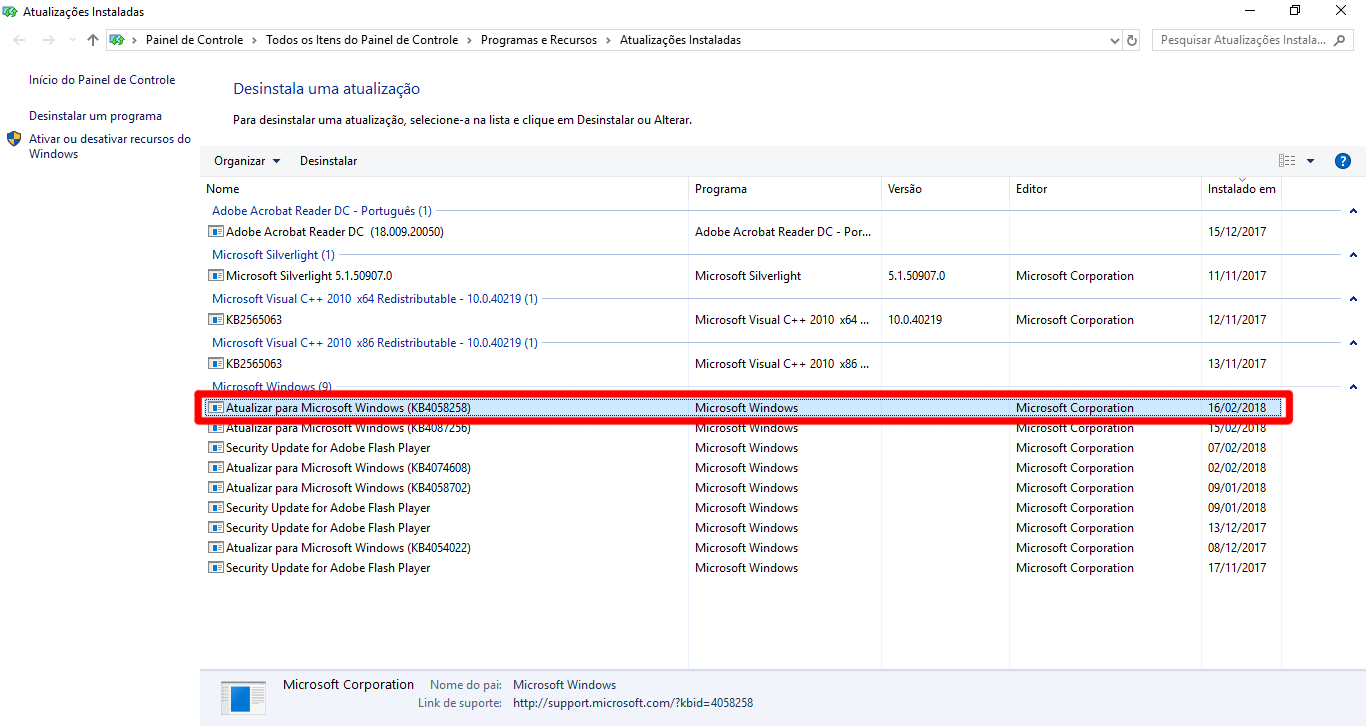Click the details pane update thumbnail
Screen dimensions: 1366x726
243,697
